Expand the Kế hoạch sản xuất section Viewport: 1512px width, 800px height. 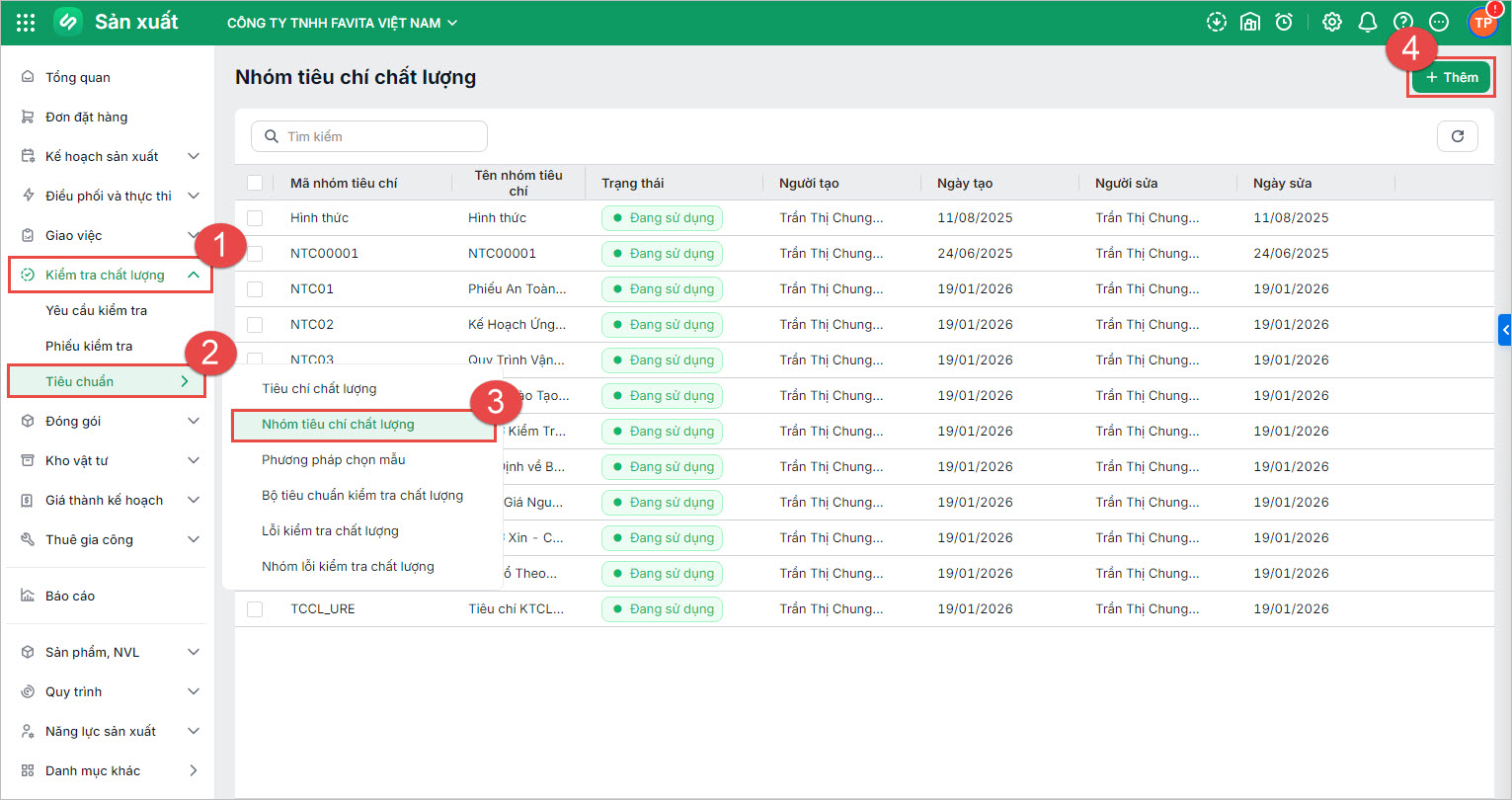[194, 156]
